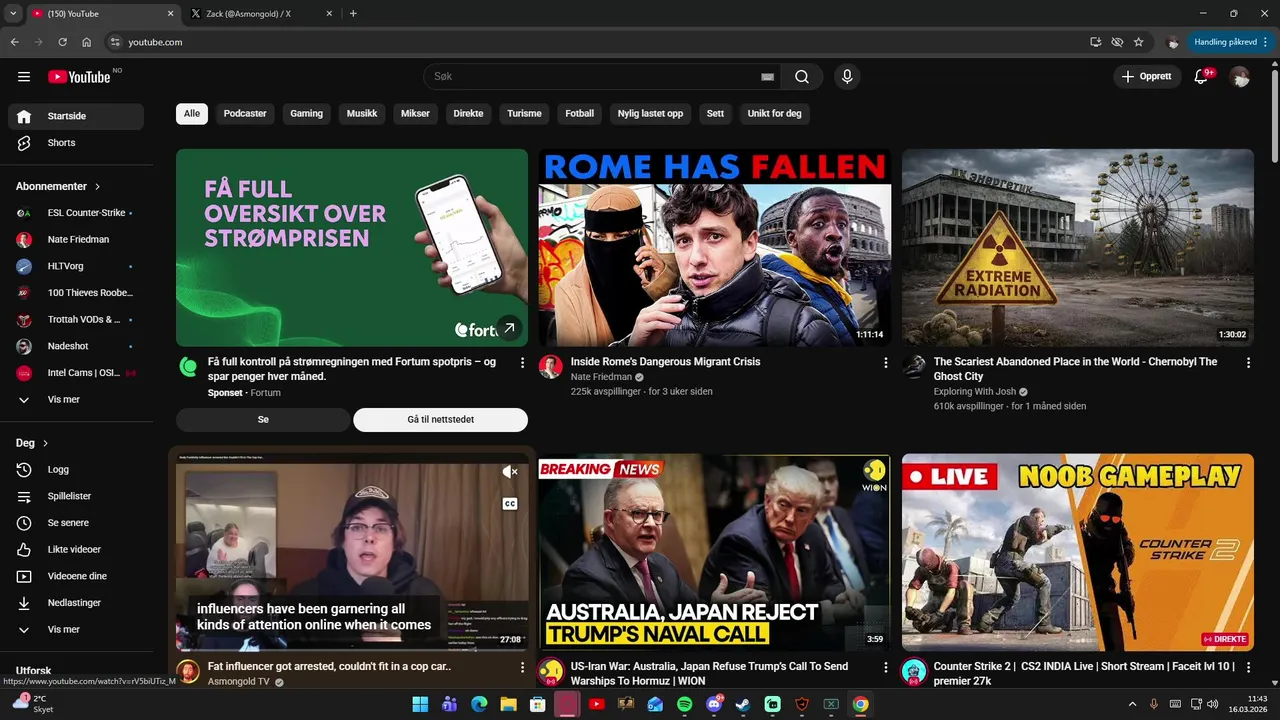Open Shorts in the sidebar

[76, 143]
